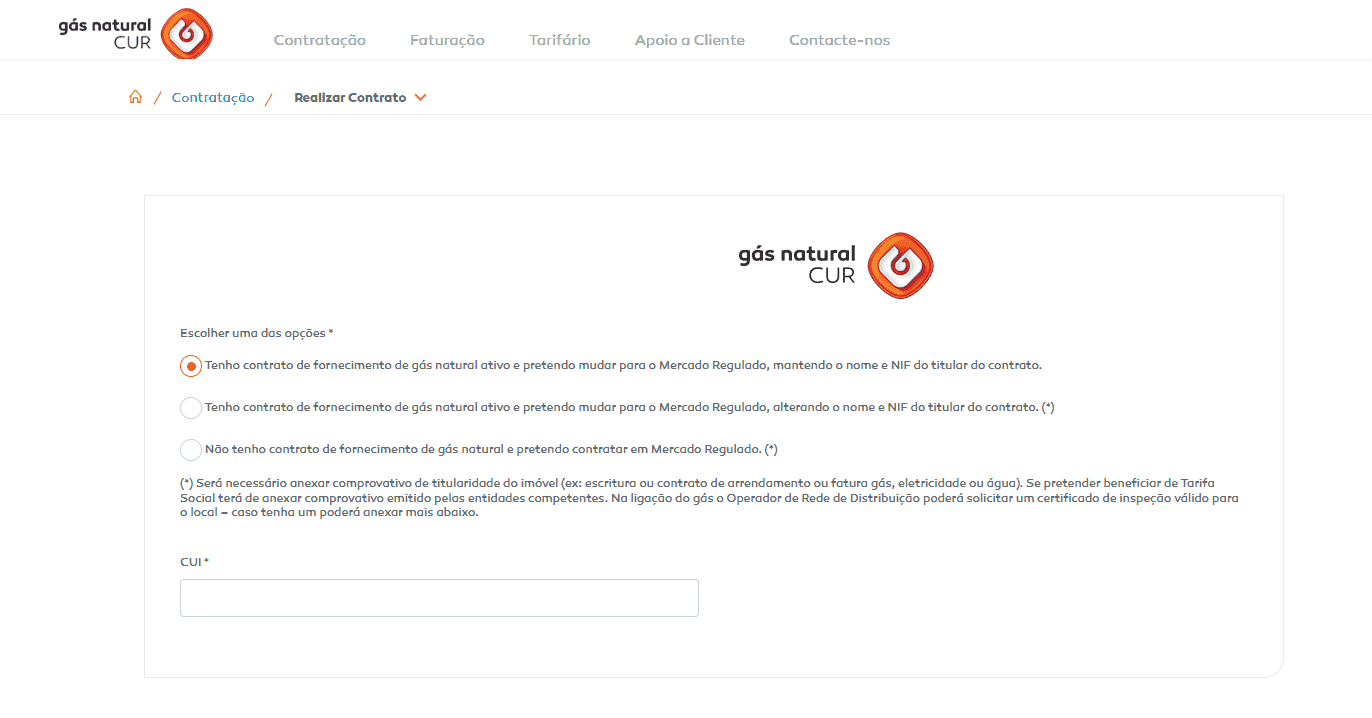Go to home via breadcrumb house icon
Image resolution: width=1372 pixels, height=718 pixels.
pos(135,97)
